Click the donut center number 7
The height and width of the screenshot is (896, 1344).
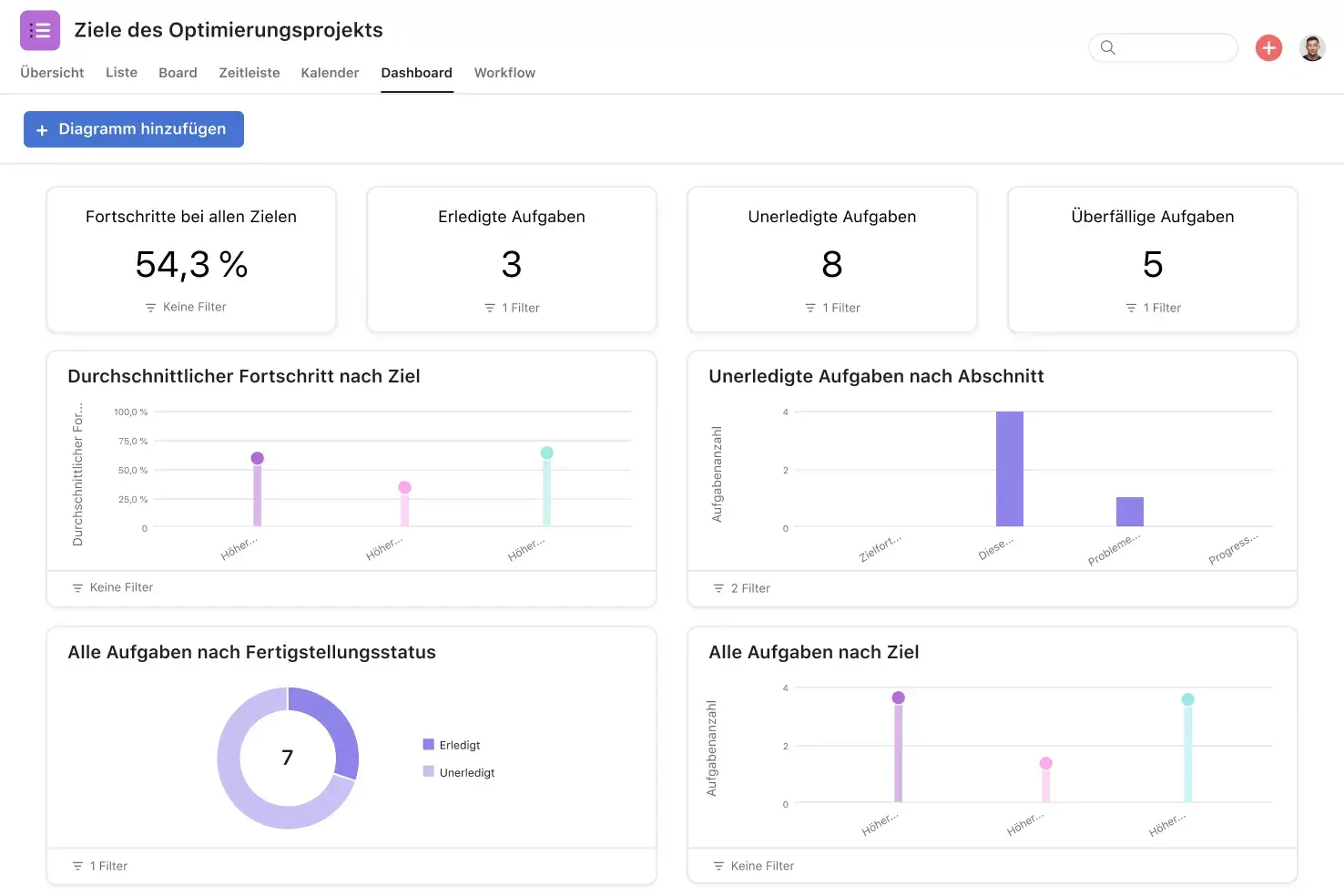click(288, 759)
